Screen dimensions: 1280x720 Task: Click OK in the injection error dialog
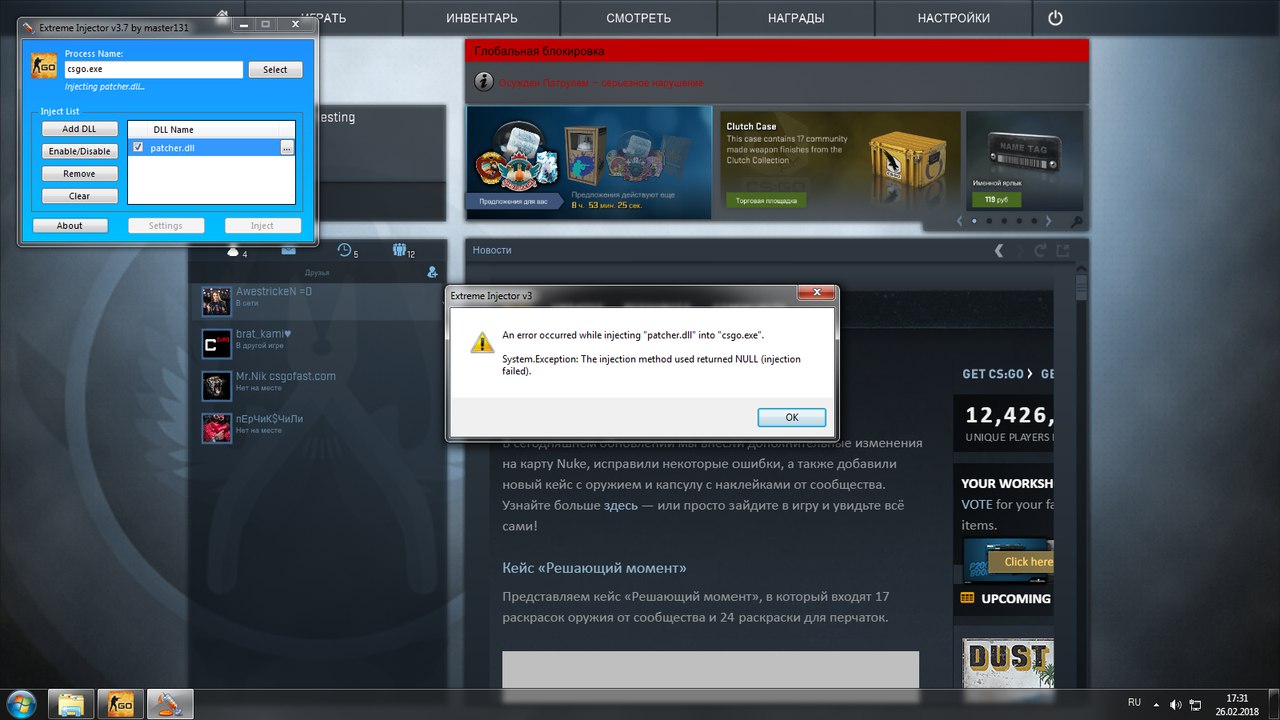tap(791, 417)
